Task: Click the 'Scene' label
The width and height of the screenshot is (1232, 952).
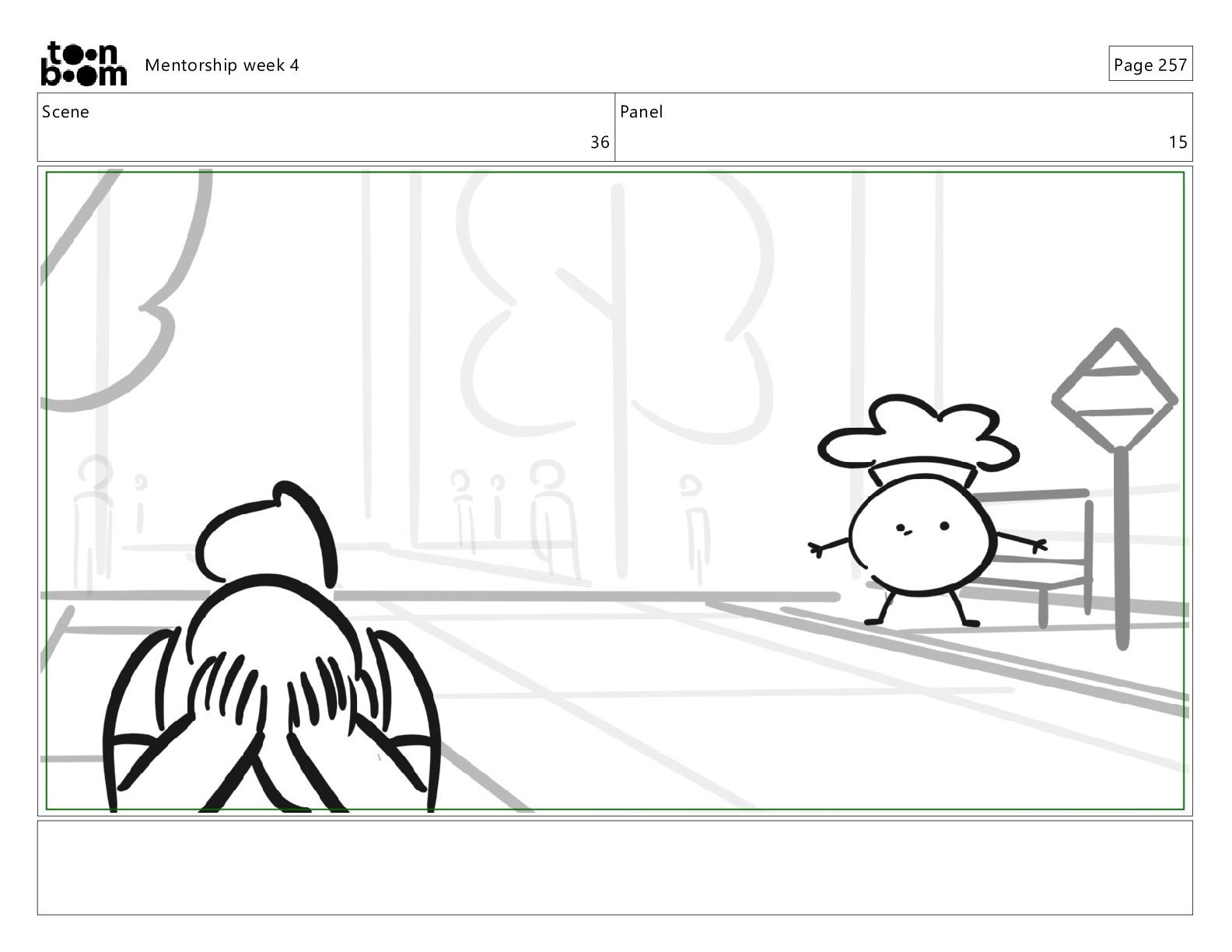Action: (65, 112)
